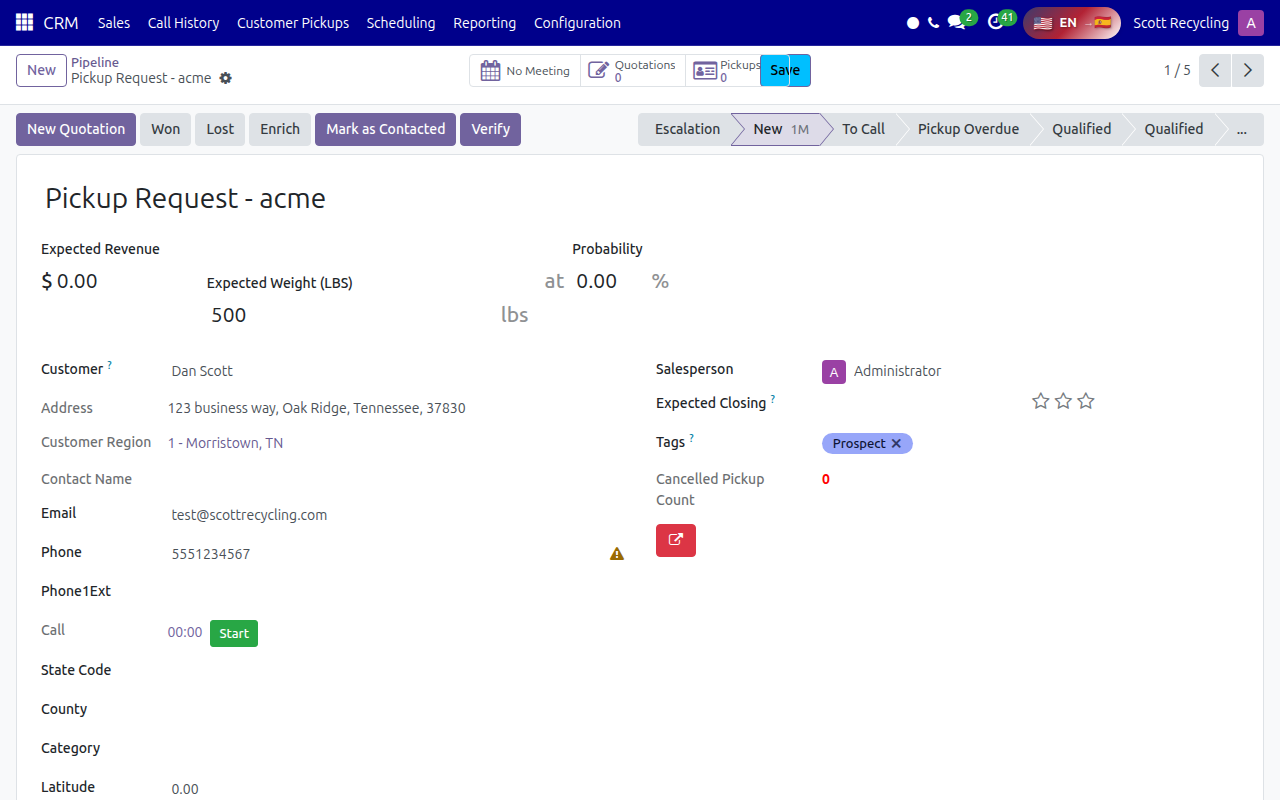The width and height of the screenshot is (1280, 800).
Task: Open the Reporting menu
Action: (x=485, y=22)
